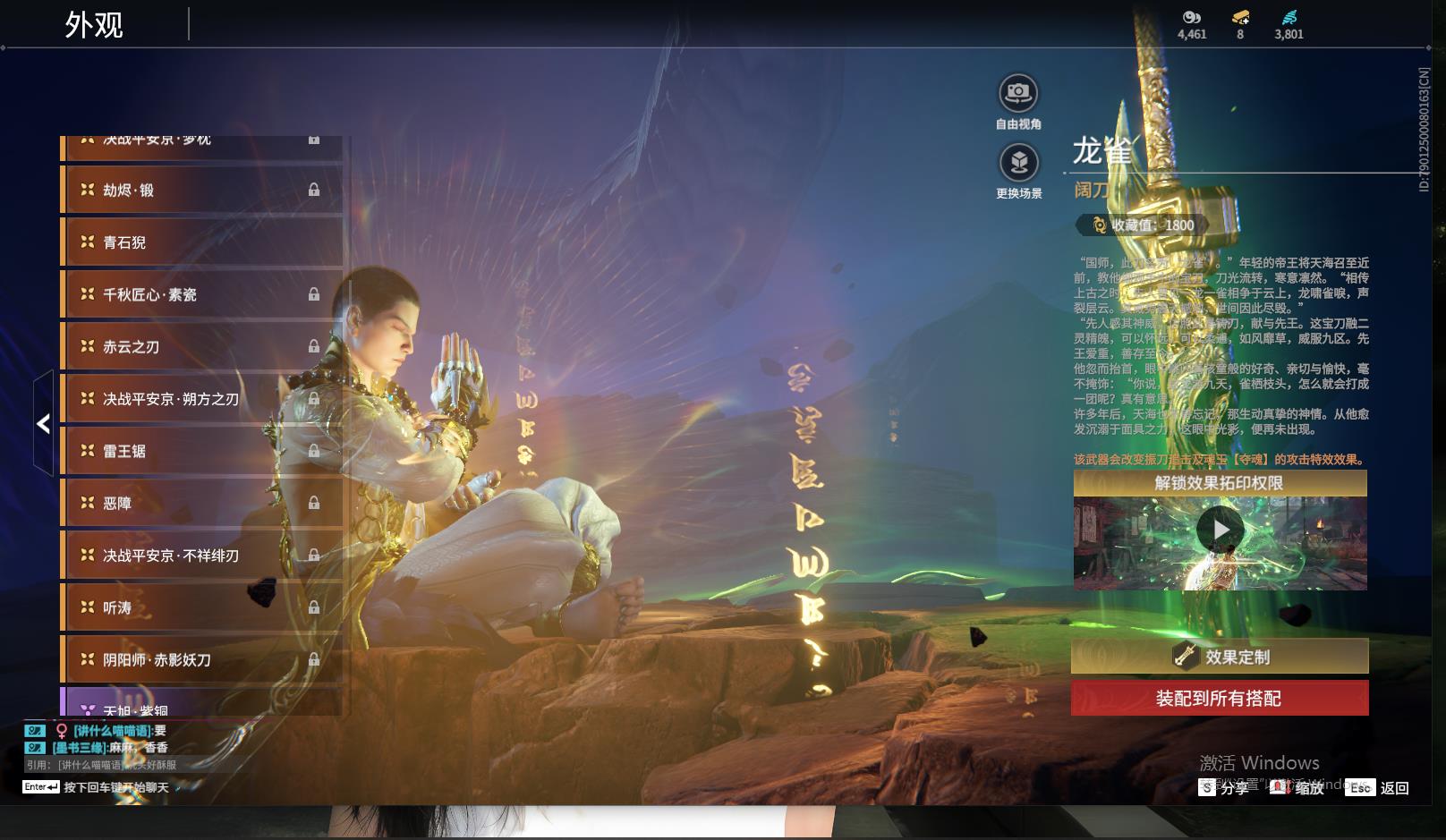Select the 恶障 skin
Screen dimensions: 1446x840
[201, 503]
